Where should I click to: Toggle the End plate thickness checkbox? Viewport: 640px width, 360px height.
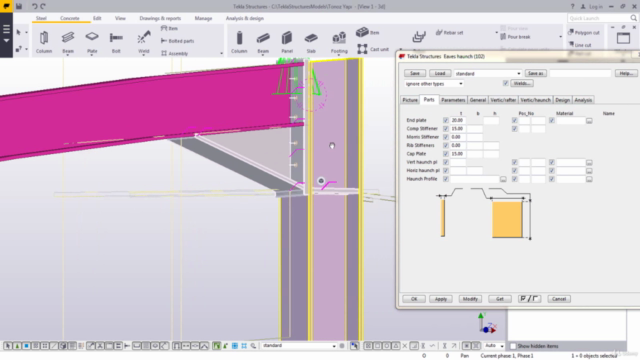pyautogui.click(x=446, y=120)
